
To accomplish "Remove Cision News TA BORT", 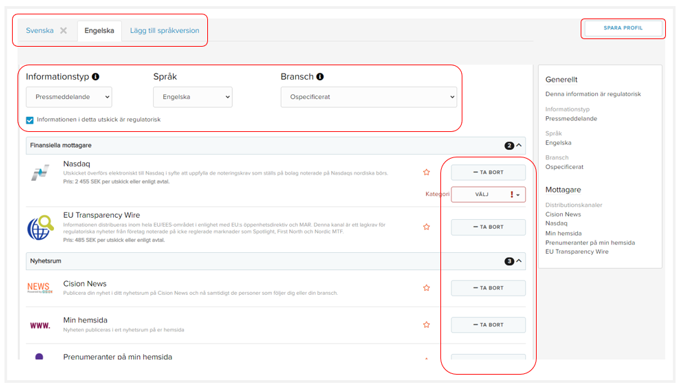I will (488, 288).
